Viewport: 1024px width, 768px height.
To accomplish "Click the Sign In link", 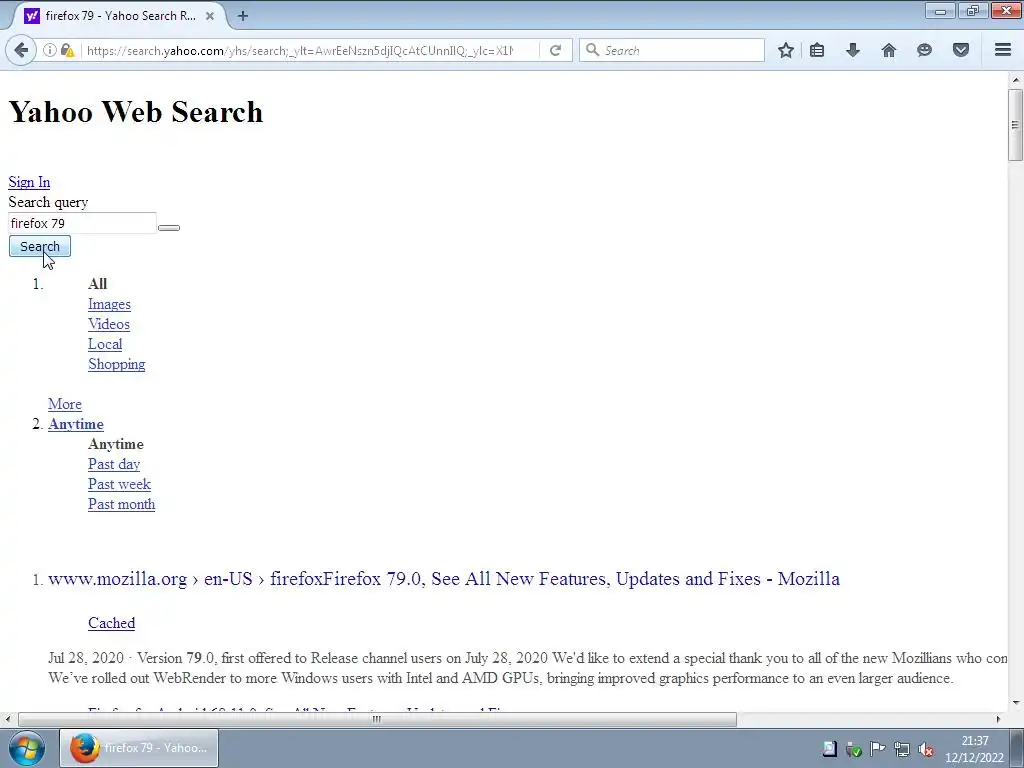I will [x=29, y=182].
